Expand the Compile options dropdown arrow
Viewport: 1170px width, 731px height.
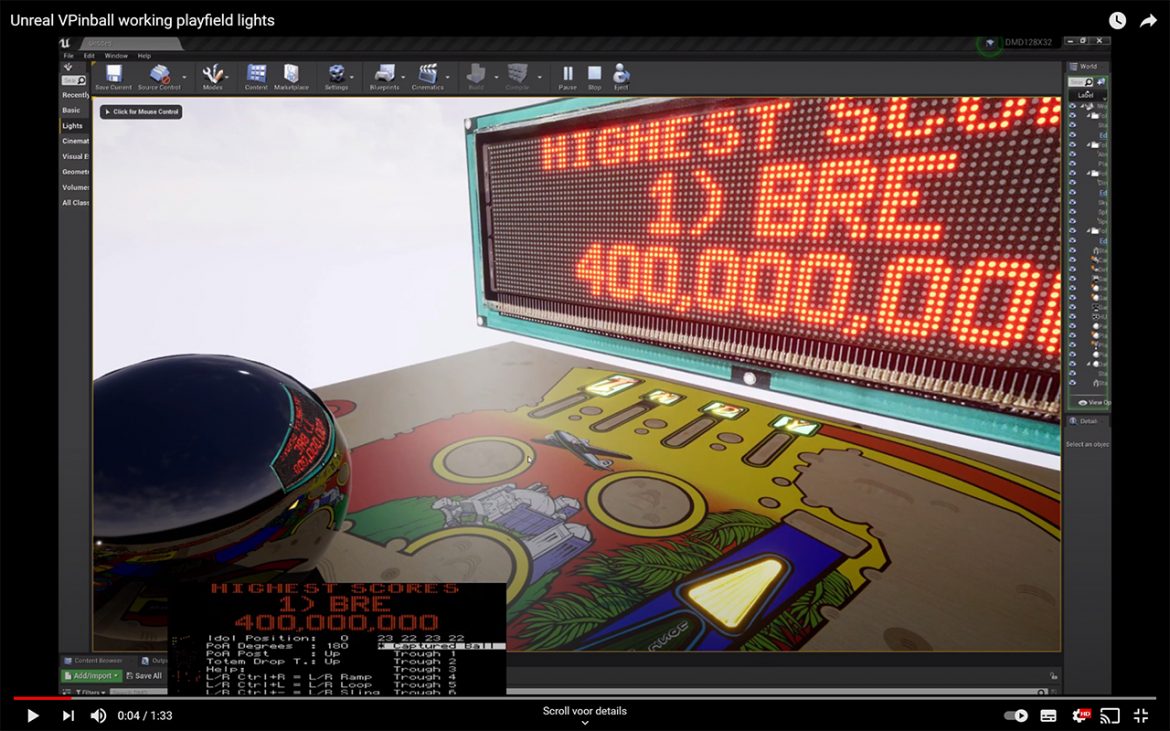pyautogui.click(x=539, y=76)
